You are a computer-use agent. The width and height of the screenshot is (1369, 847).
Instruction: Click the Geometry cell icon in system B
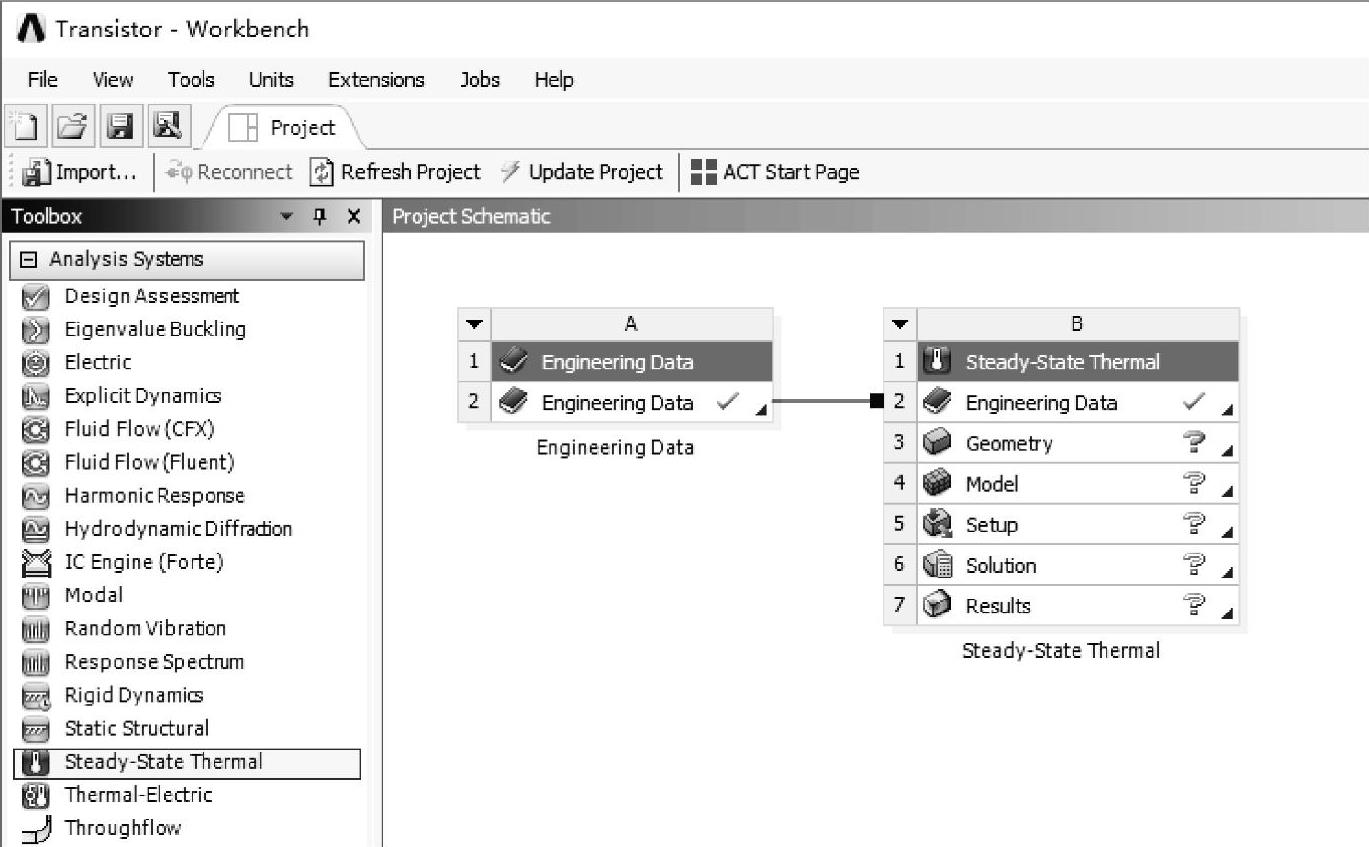point(937,443)
